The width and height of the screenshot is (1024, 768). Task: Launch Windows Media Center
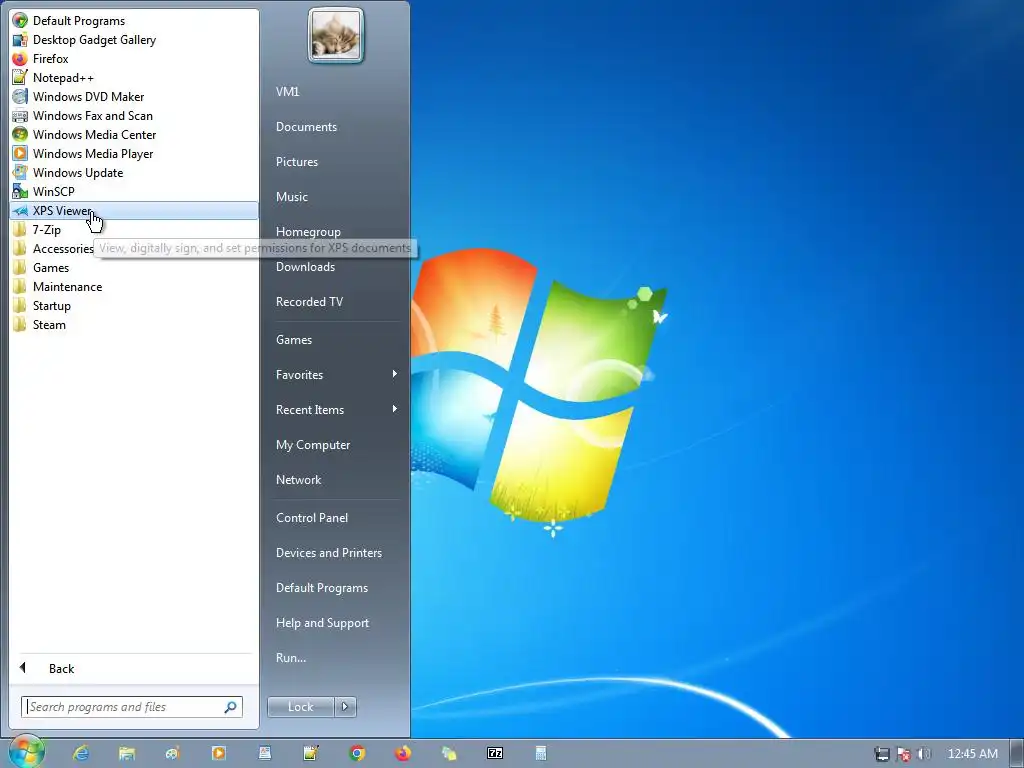(x=134, y=135)
